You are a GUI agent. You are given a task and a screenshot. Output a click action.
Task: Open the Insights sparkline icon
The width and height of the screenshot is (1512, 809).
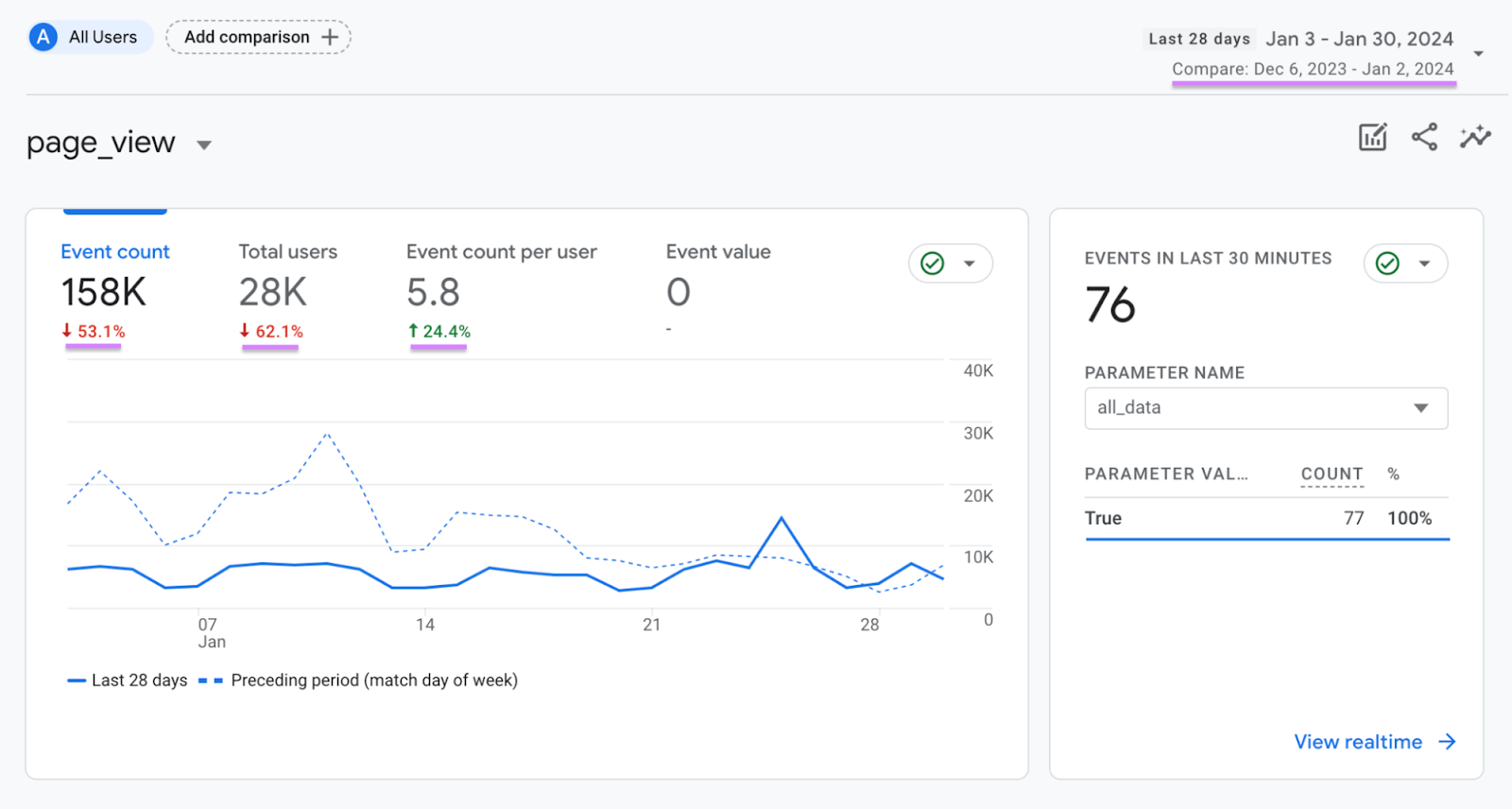point(1475,137)
